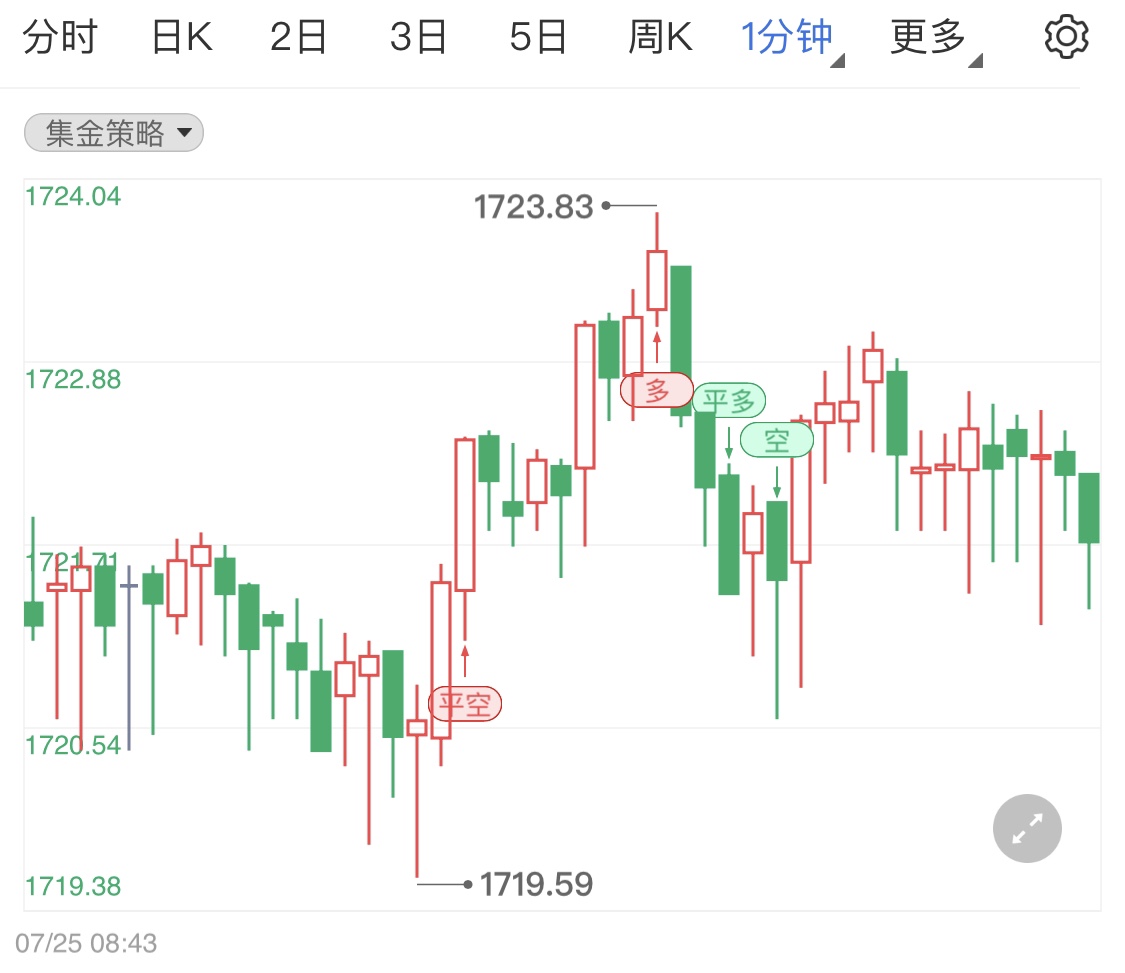Image resolution: width=1125 pixels, height=973 pixels.
Task: Click the green 平多 signal marker
Action: pos(728,401)
